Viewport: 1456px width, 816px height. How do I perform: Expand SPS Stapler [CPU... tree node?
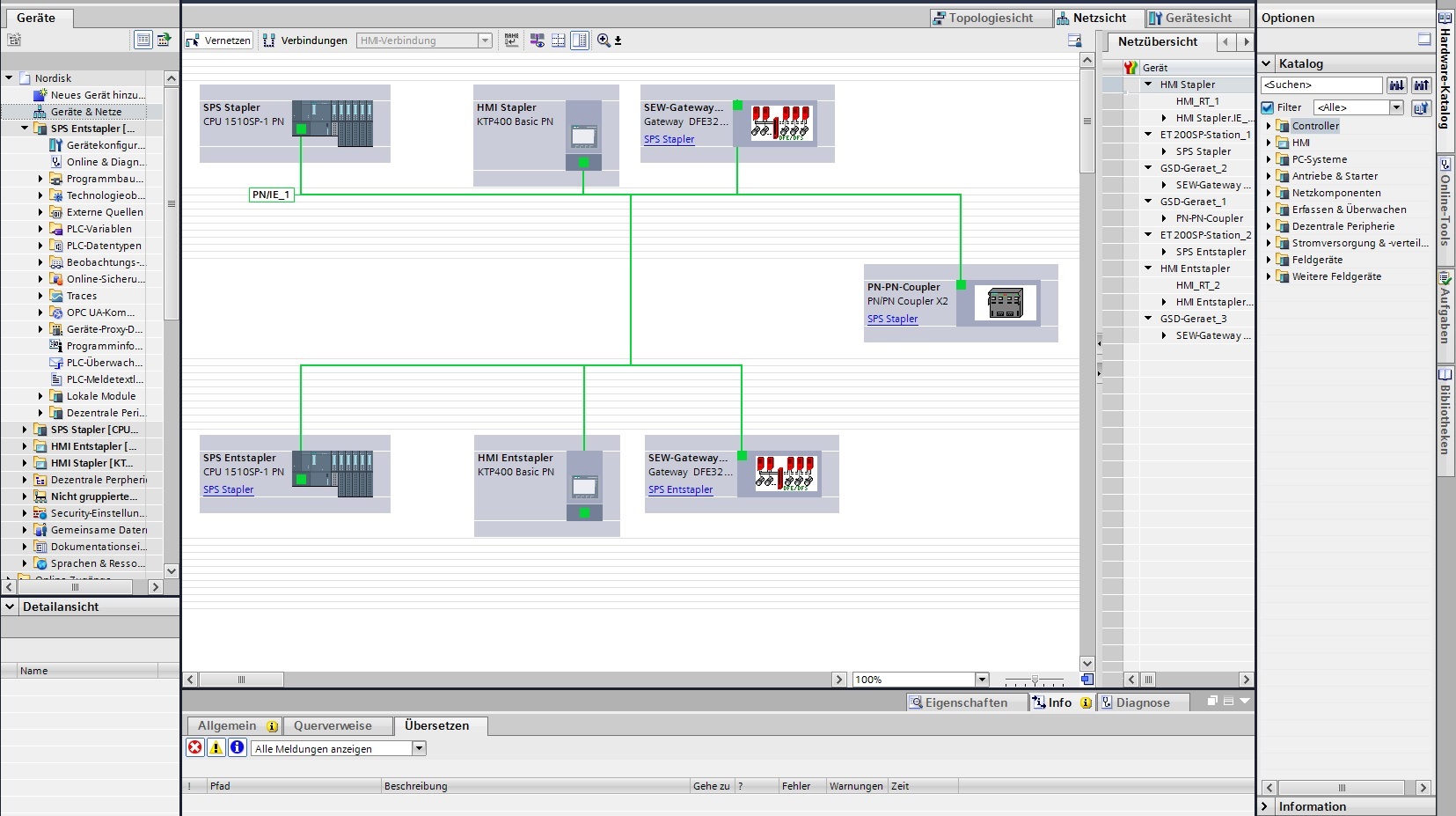coord(25,430)
